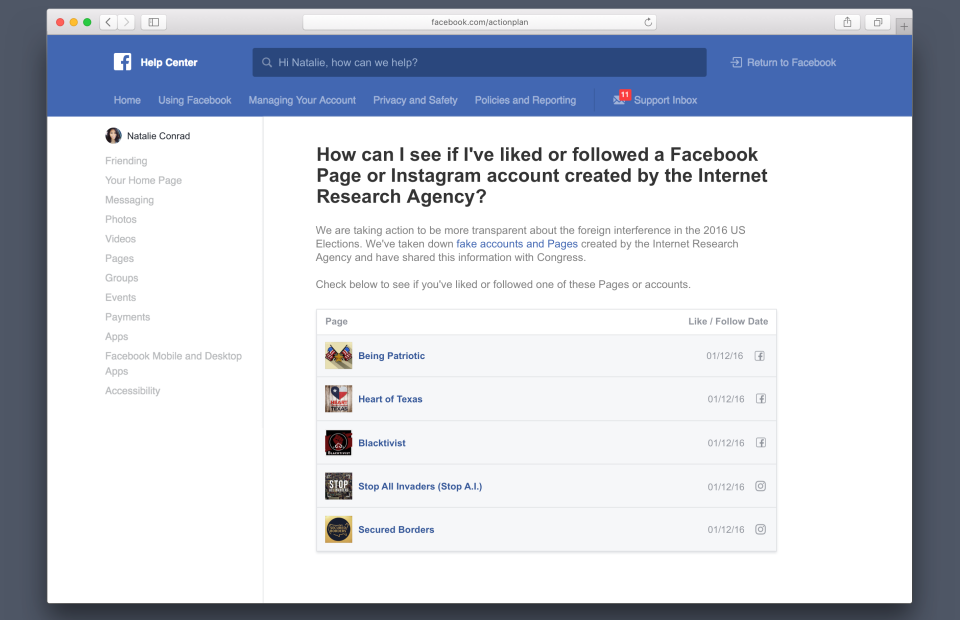Select Facebook Mobile and Desktop Apps in sidebar

tap(173, 364)
